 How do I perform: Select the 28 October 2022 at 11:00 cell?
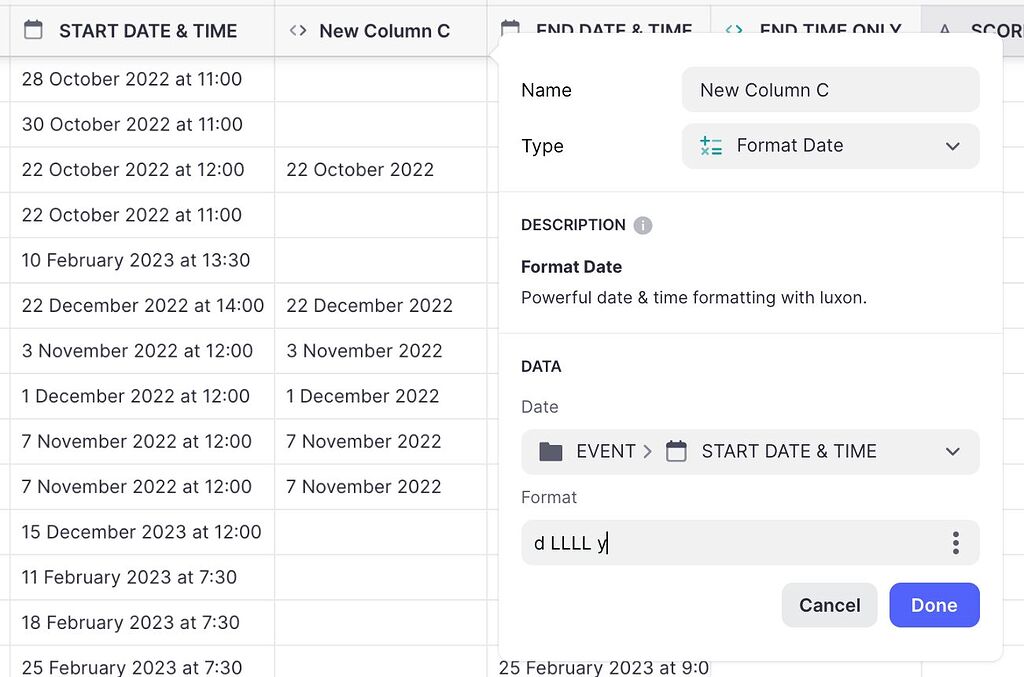[132, 79]
